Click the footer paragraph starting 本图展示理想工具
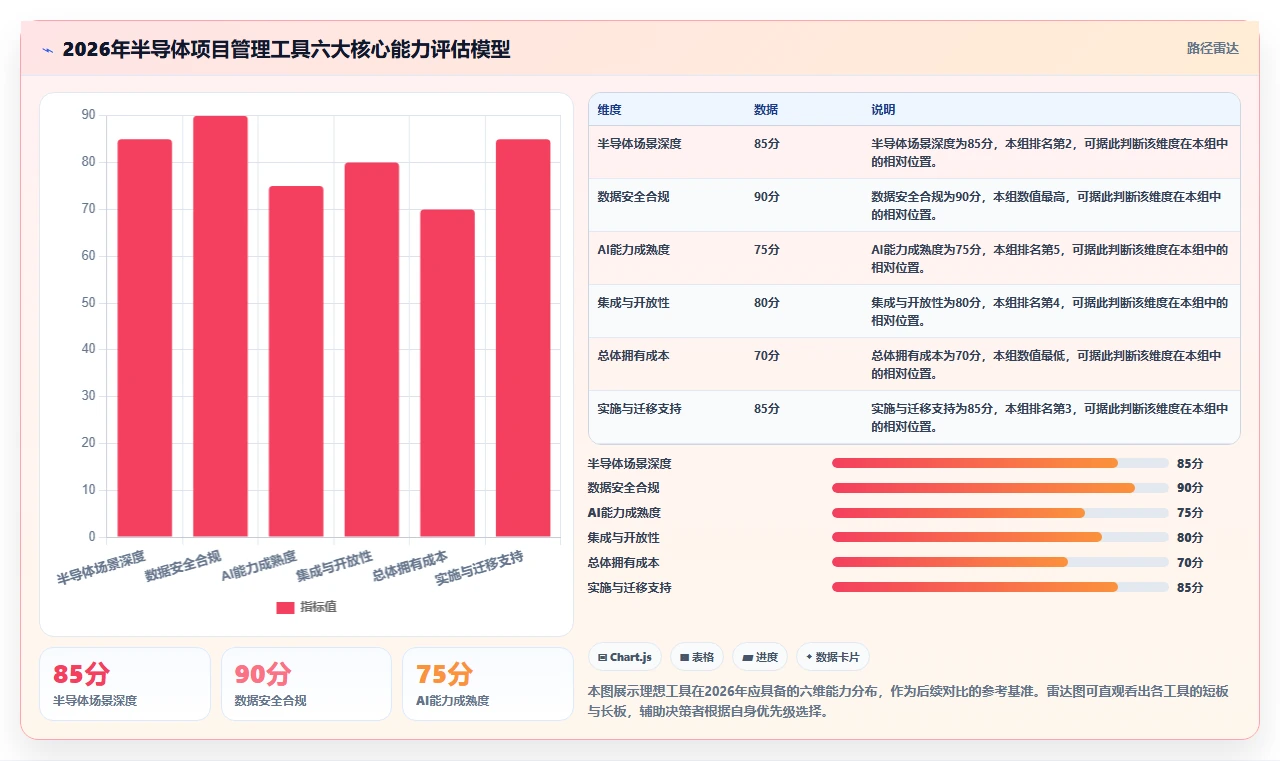 tap(908, 702)
